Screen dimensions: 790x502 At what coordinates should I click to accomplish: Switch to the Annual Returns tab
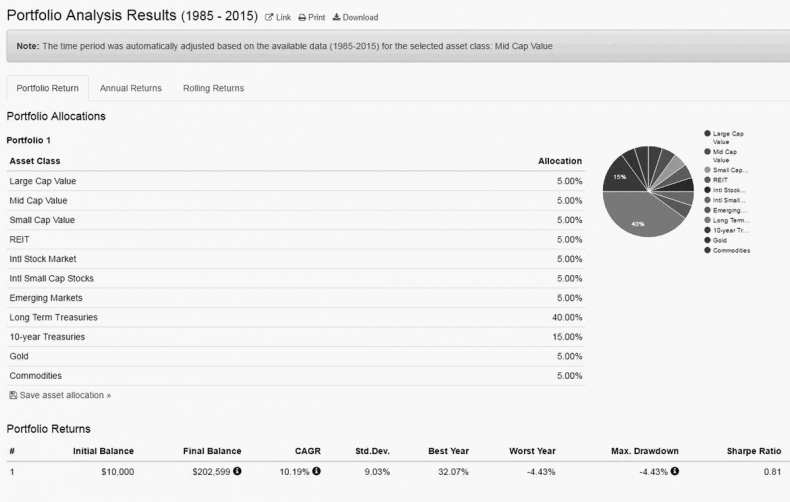130,88
